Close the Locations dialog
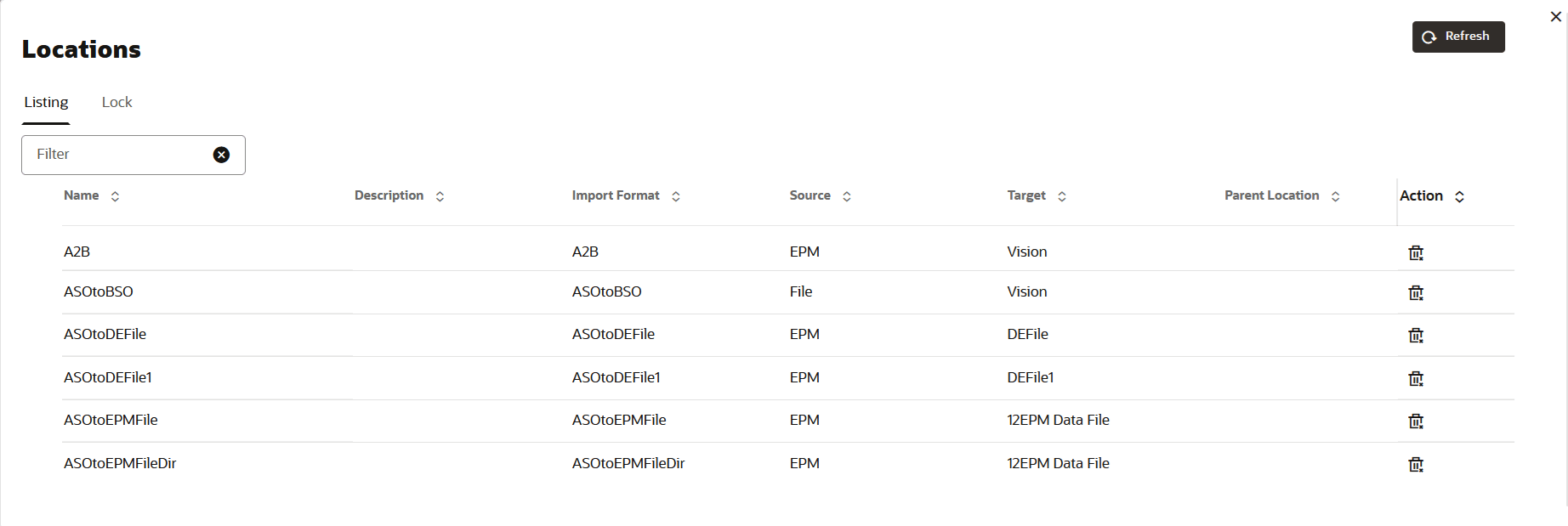 click(x=1556, y=16)
